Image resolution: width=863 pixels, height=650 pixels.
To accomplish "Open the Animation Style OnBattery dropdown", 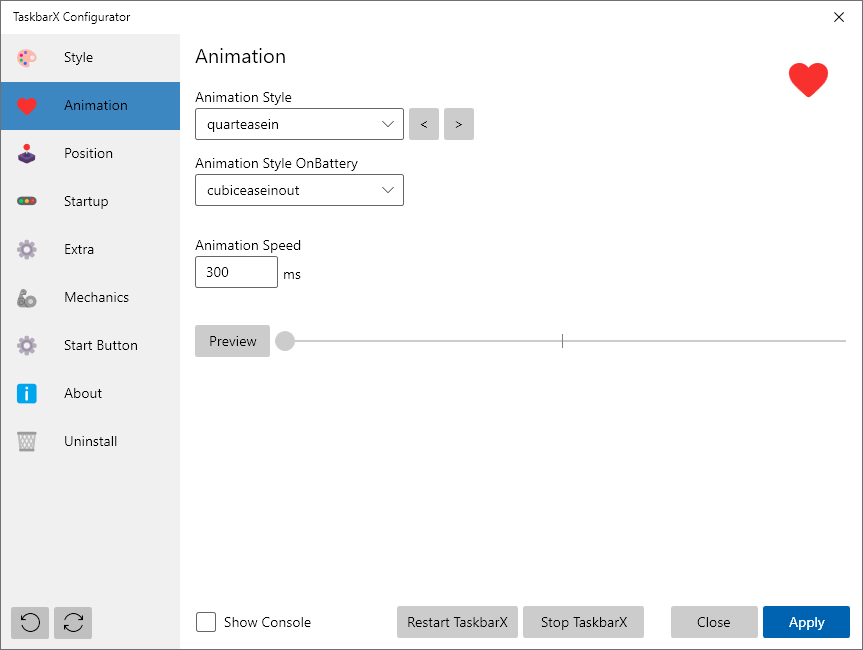I will pos(299,190).
